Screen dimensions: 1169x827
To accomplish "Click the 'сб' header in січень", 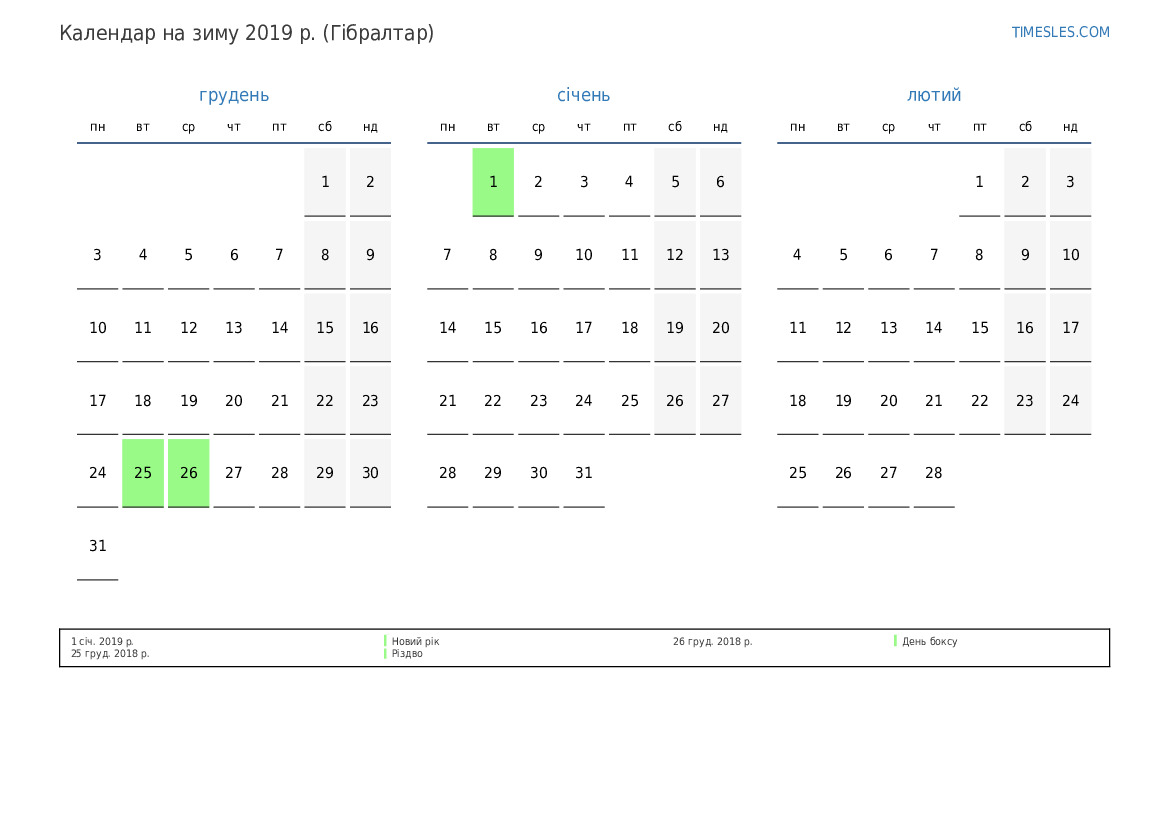I will tap(675, 127).
